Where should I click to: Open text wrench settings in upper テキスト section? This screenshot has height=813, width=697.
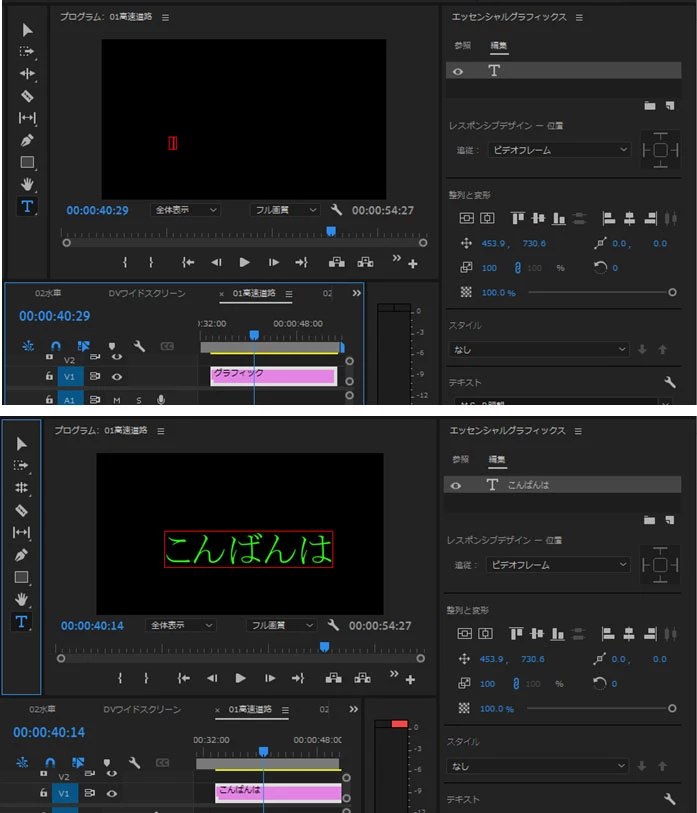(x=670, y=383)
